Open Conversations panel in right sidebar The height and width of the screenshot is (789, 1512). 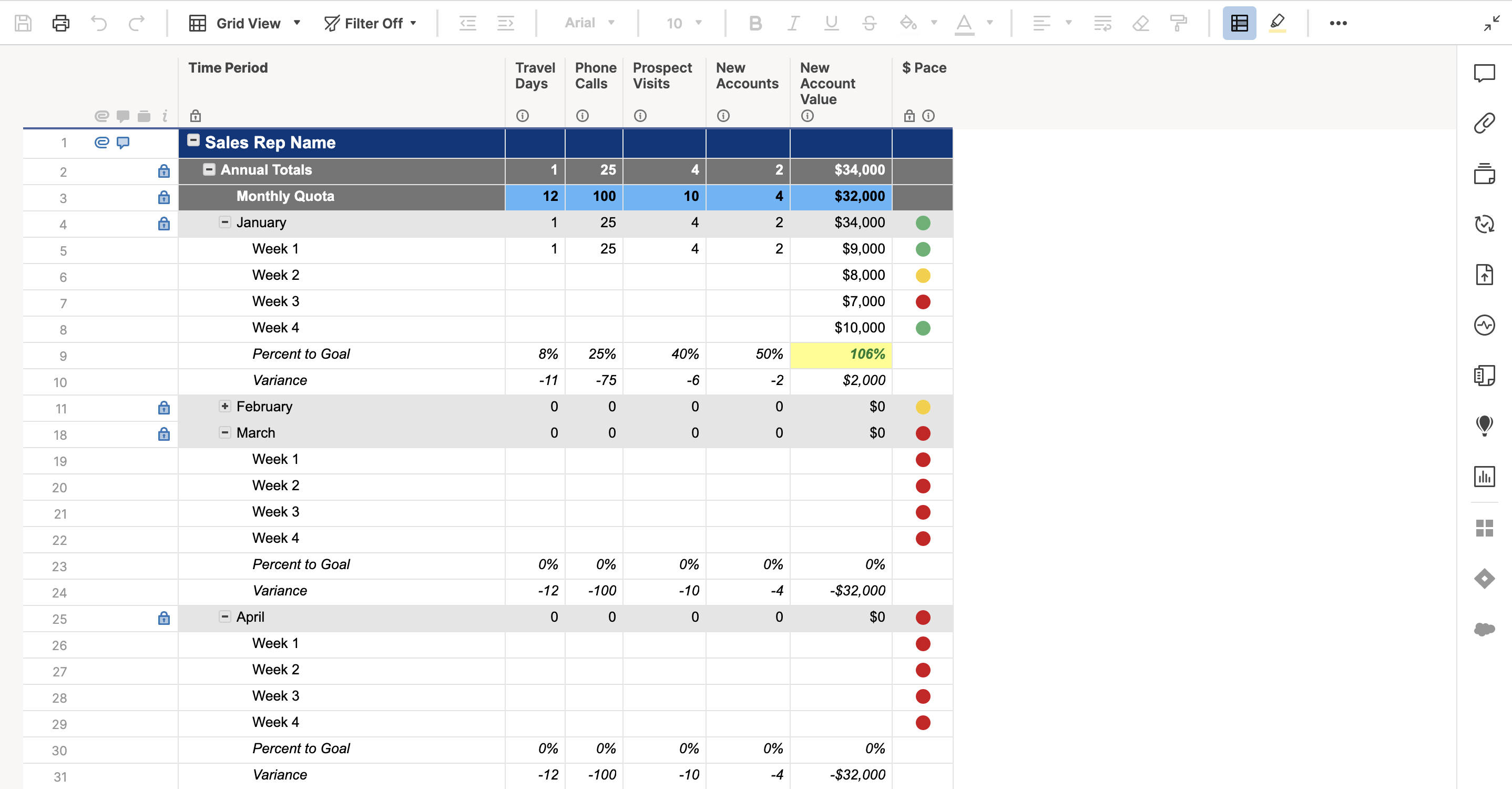(1484, 74)
